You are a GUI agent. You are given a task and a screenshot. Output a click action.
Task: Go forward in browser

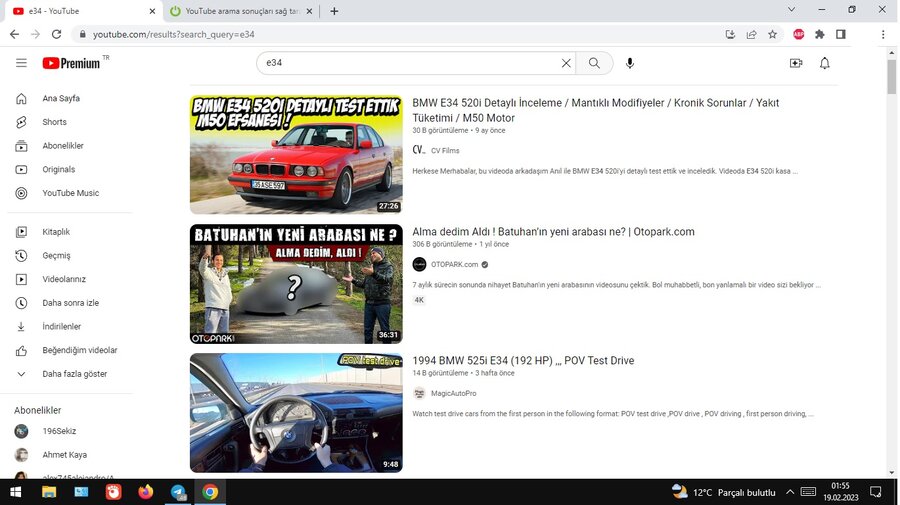[x=36, y=34]
